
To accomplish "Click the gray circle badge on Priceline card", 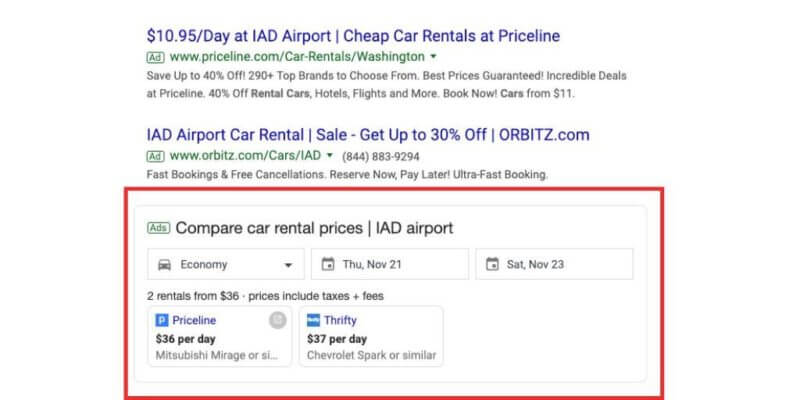I will click(279, 320).
